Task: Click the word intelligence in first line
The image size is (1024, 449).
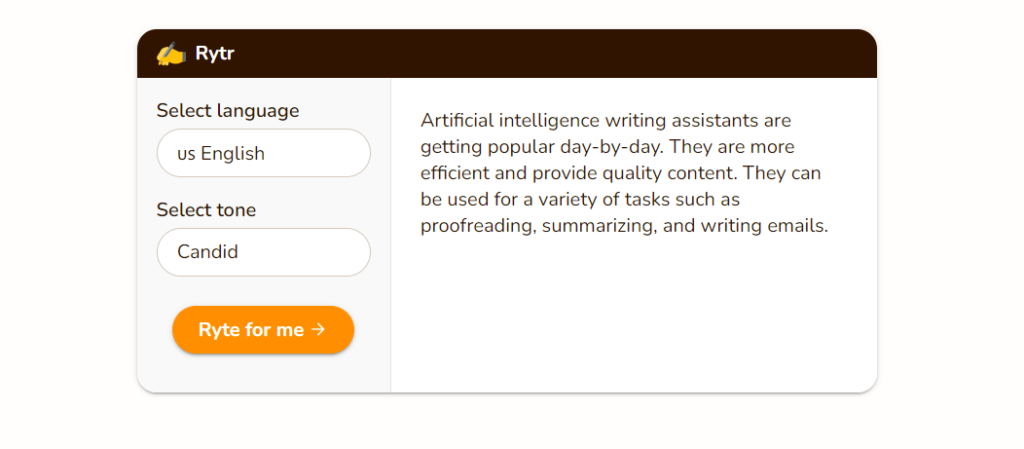Action: [x=554, y=121]
